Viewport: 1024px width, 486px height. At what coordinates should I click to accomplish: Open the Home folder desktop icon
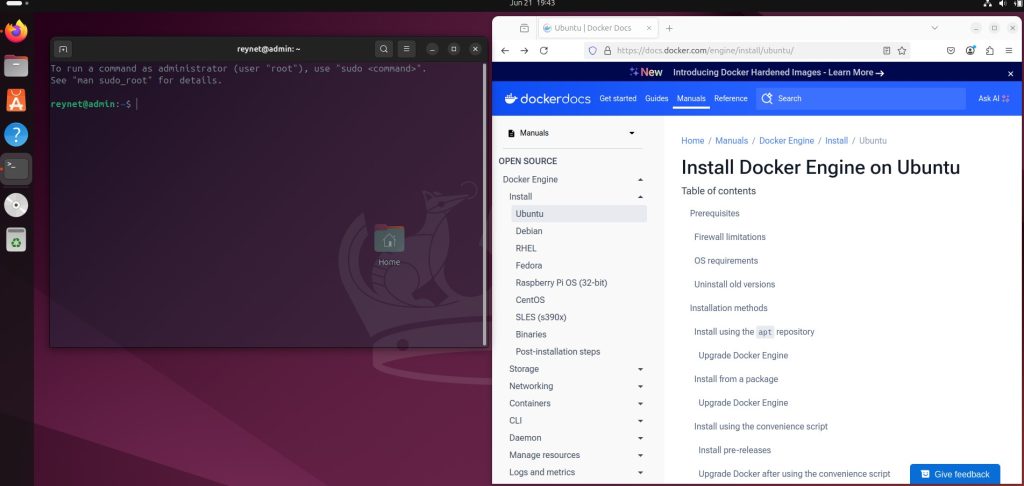click(389, 246)
